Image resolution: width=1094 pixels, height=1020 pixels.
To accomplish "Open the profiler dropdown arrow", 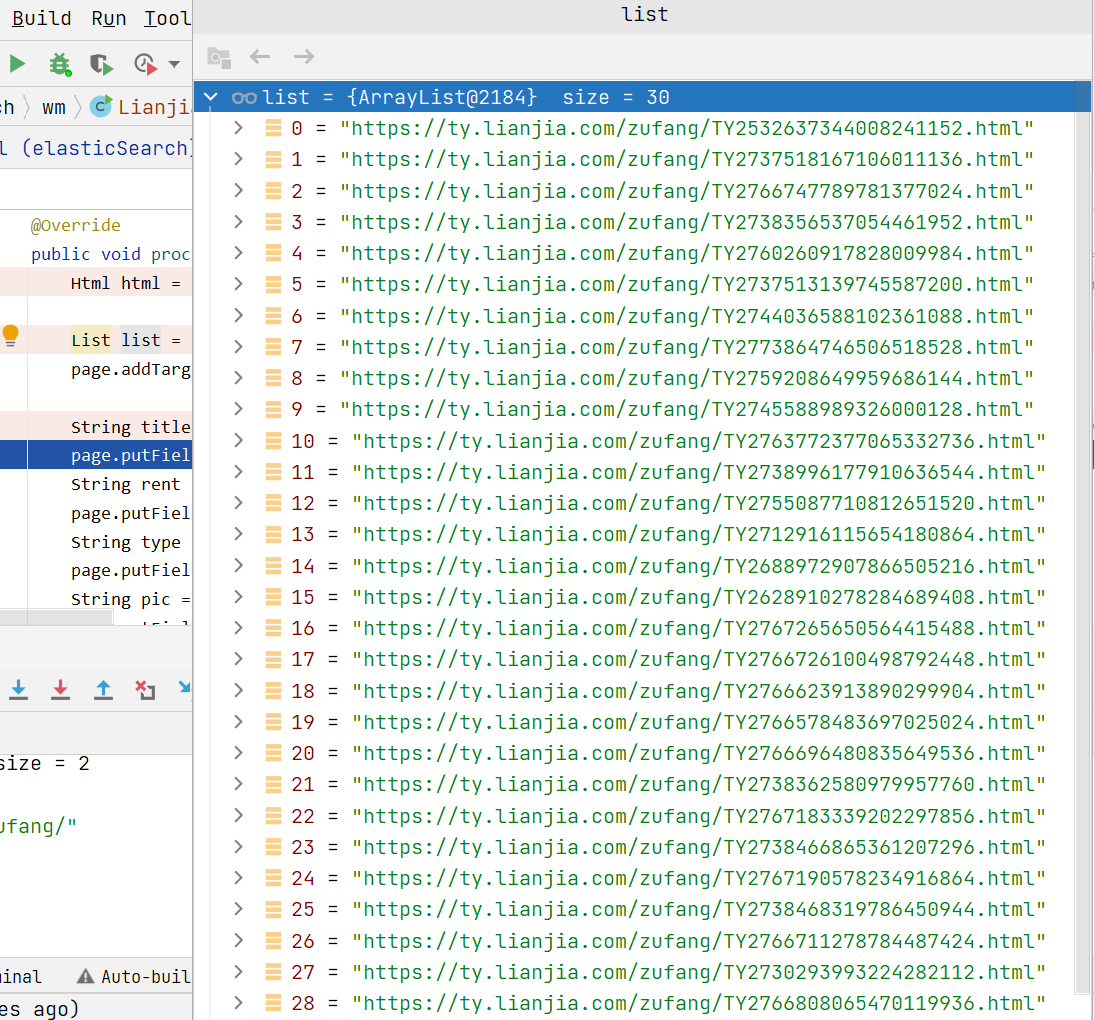I will [x=174, y=65].
